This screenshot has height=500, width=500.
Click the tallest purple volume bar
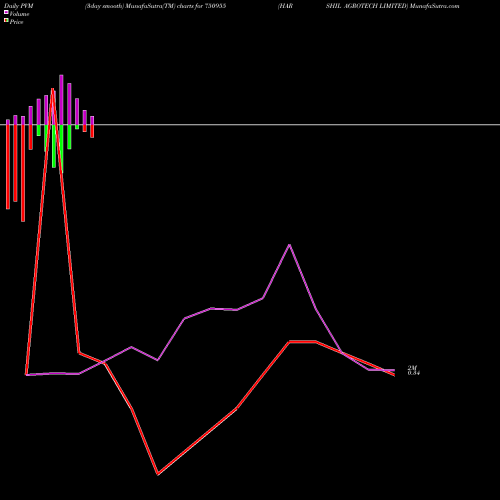(x=61, y=100)
